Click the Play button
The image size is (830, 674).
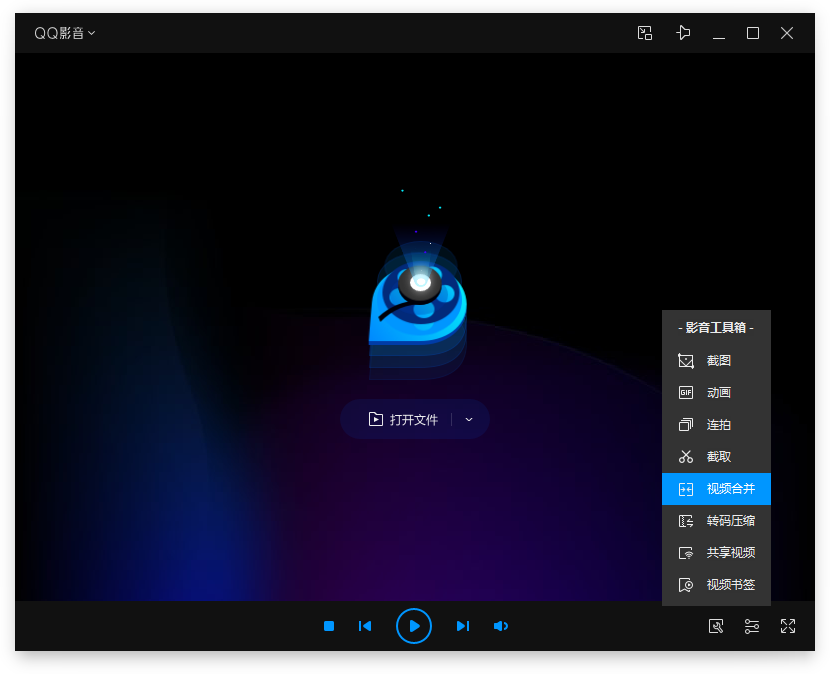click(x=414, y=626)
